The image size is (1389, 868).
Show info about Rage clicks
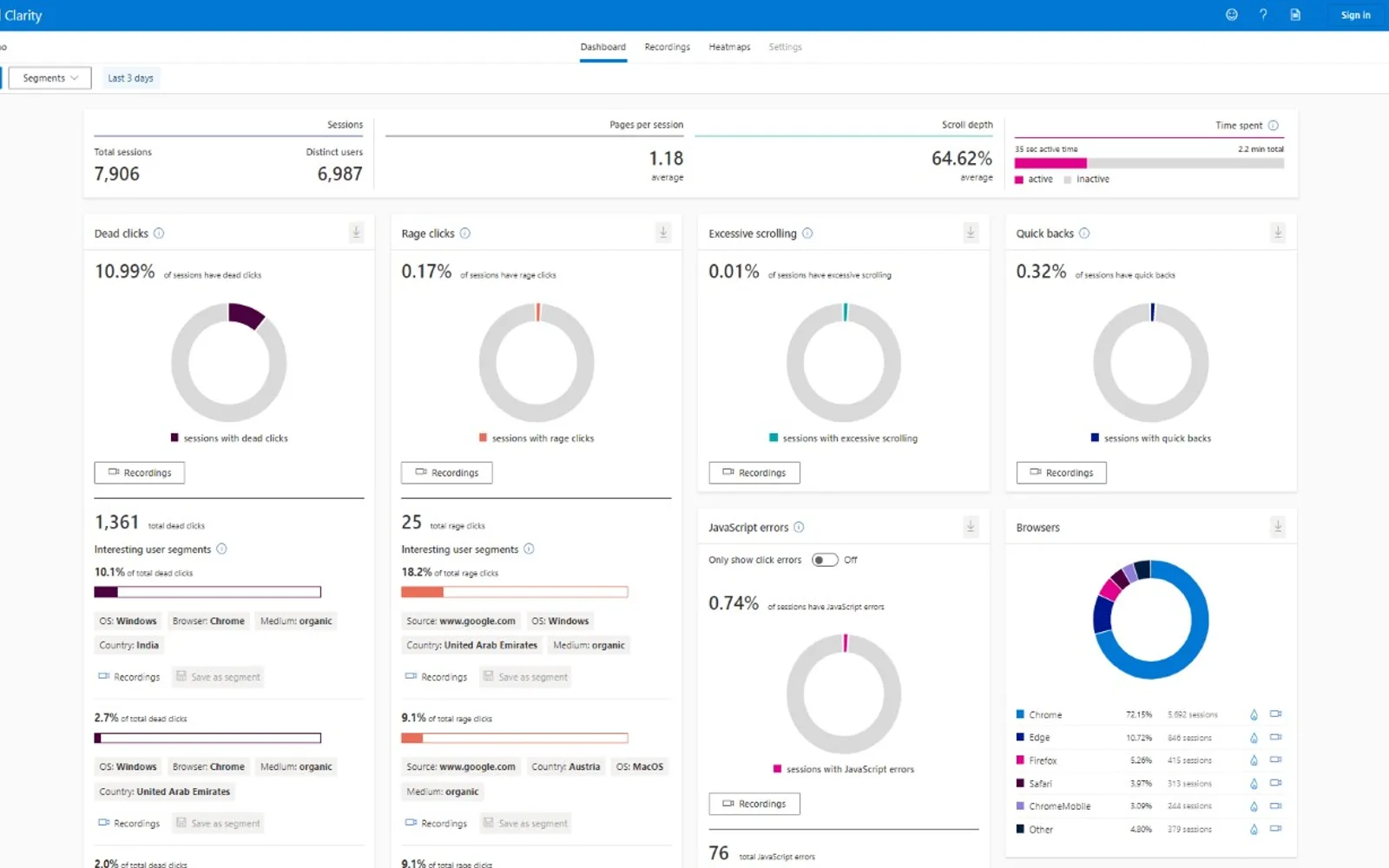pos(465,233)
